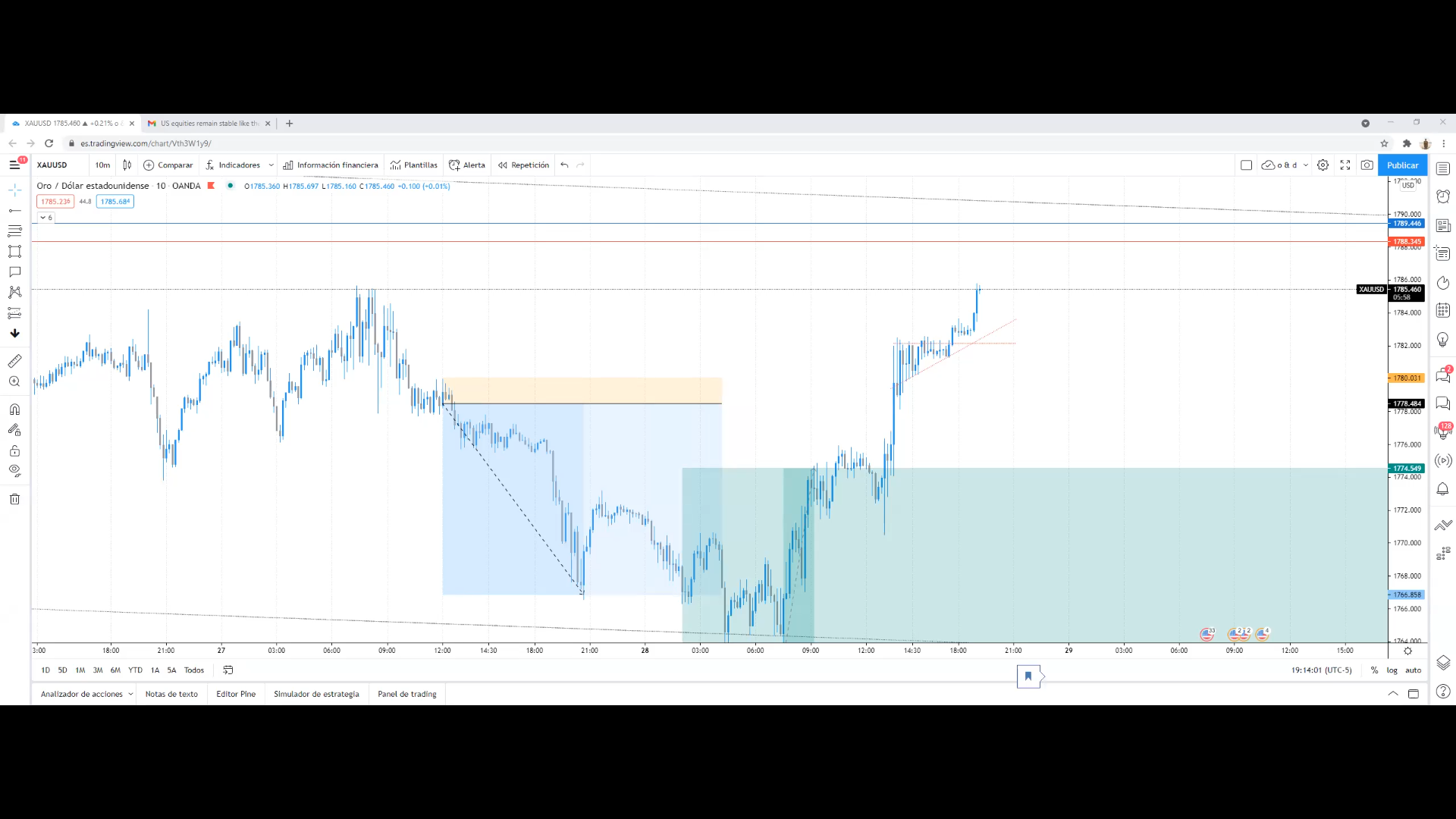The image size is (1456, 819).
Task: Toggle log scale mode
Action: 1392,670
